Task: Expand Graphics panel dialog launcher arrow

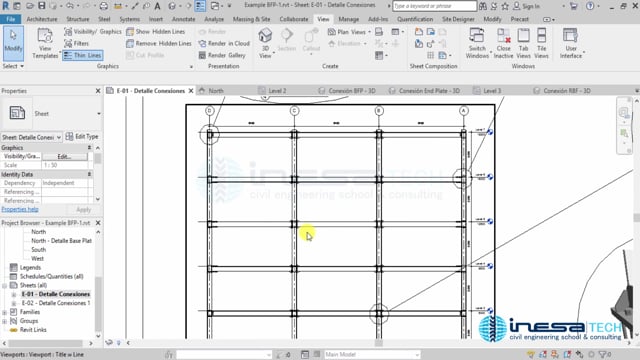Action: click(x=191, y=67)
